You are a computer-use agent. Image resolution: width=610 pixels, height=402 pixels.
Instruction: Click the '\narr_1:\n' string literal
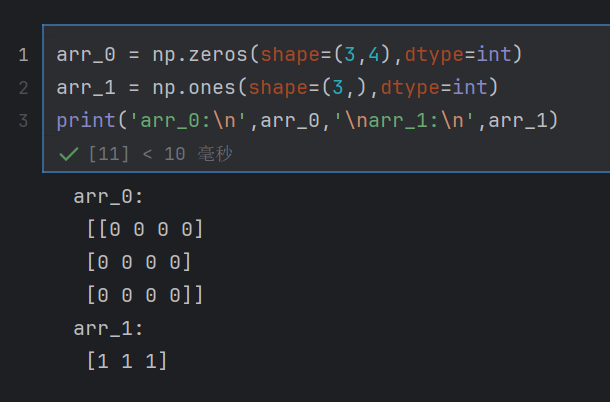404,121
